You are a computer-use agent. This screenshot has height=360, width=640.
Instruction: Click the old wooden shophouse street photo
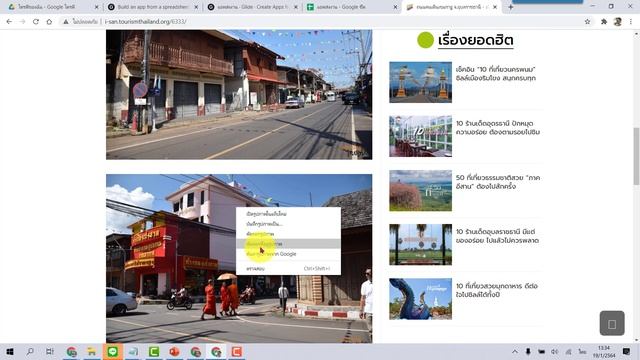tap(239, 94)
